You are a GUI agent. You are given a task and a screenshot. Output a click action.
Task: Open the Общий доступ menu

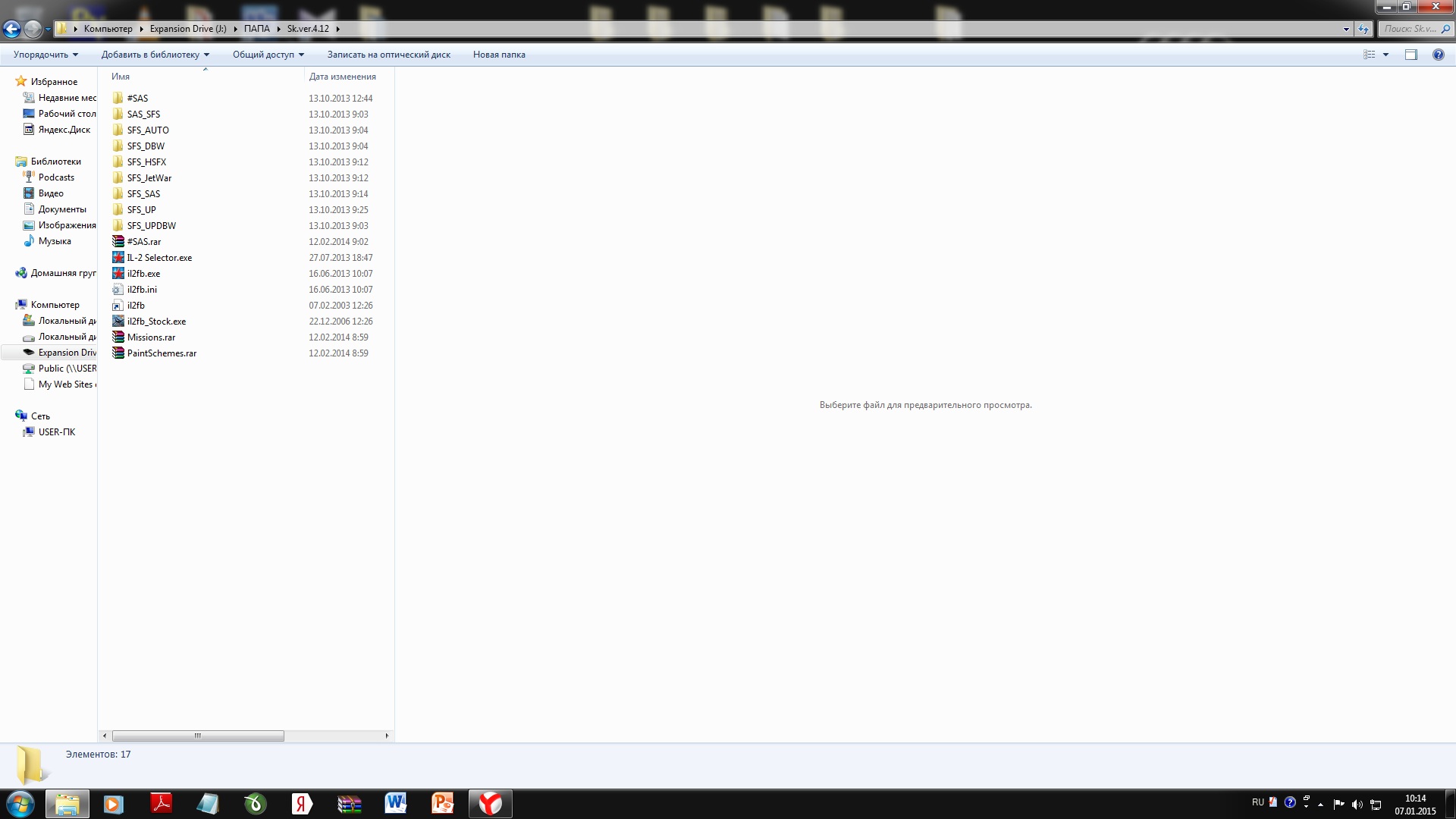pyautogui.click(x=268, y=55)
